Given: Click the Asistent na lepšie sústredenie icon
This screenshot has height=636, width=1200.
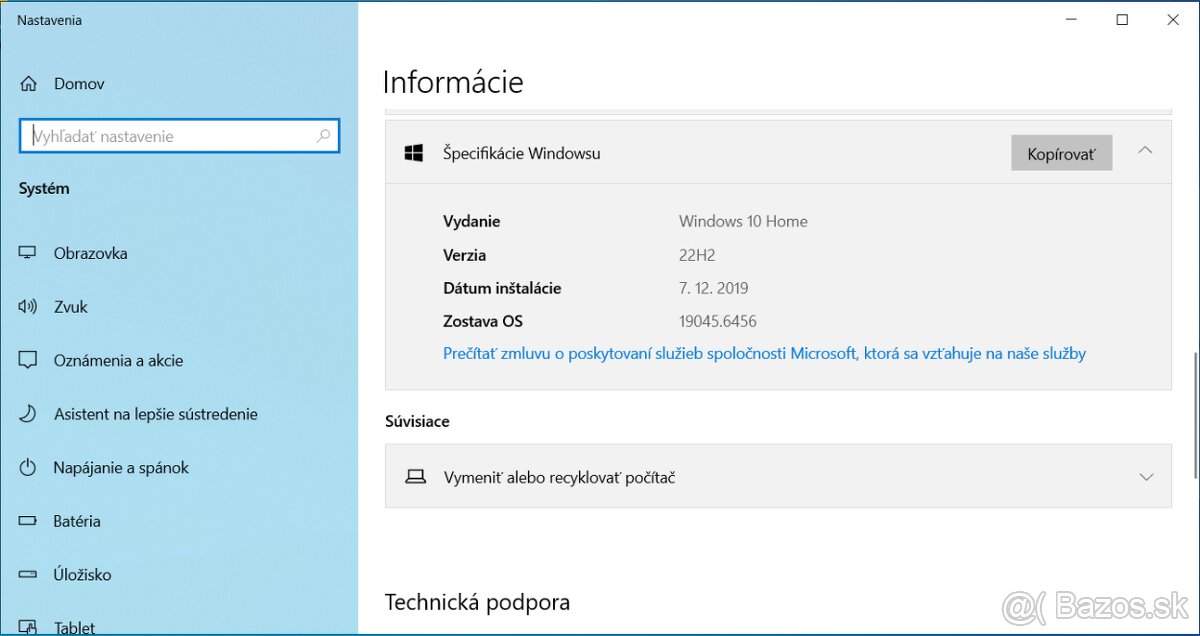Looking at the screenshot, I should click(29, 413).
